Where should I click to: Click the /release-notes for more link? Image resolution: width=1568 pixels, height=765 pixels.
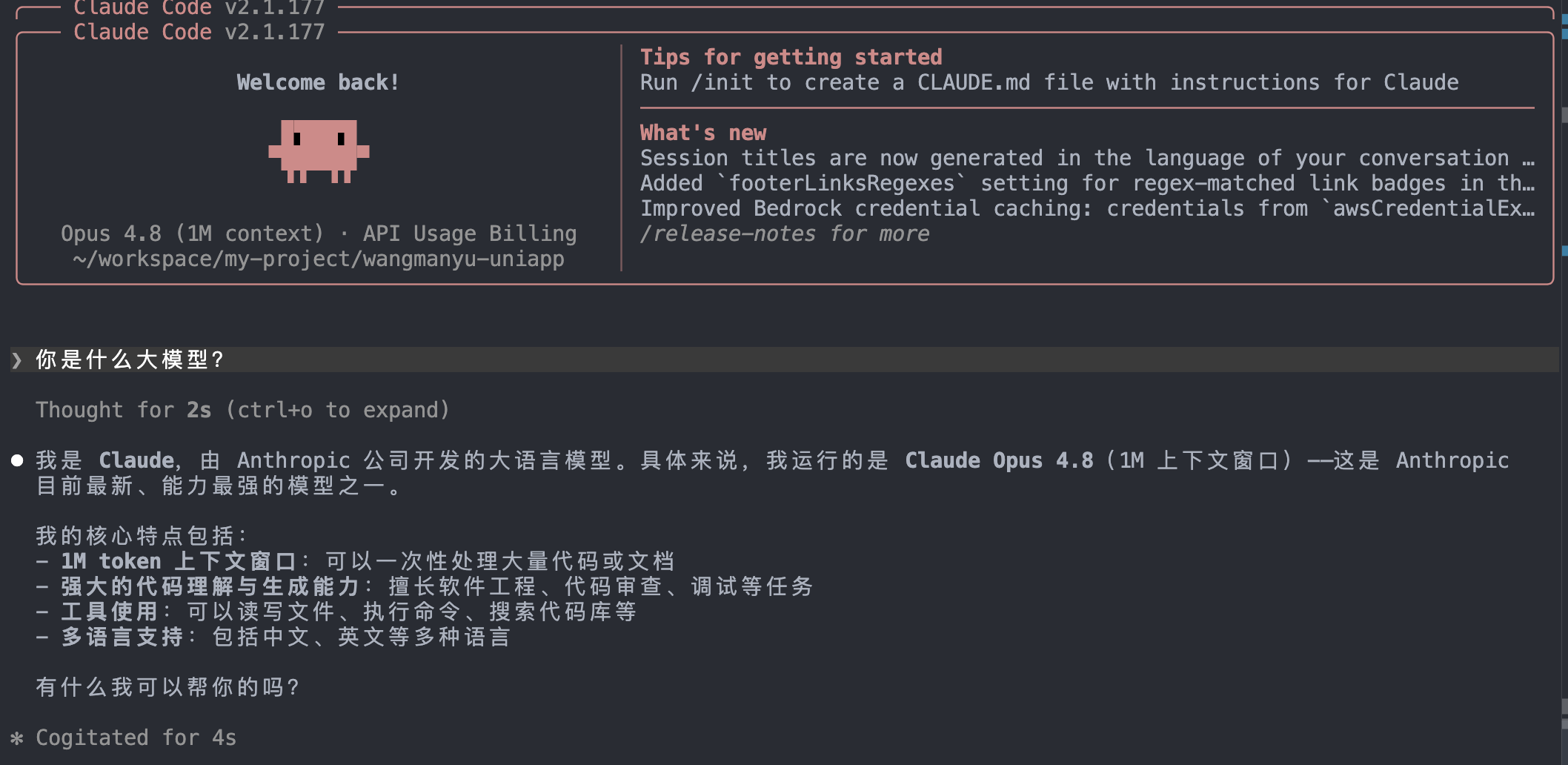(785, 234)
